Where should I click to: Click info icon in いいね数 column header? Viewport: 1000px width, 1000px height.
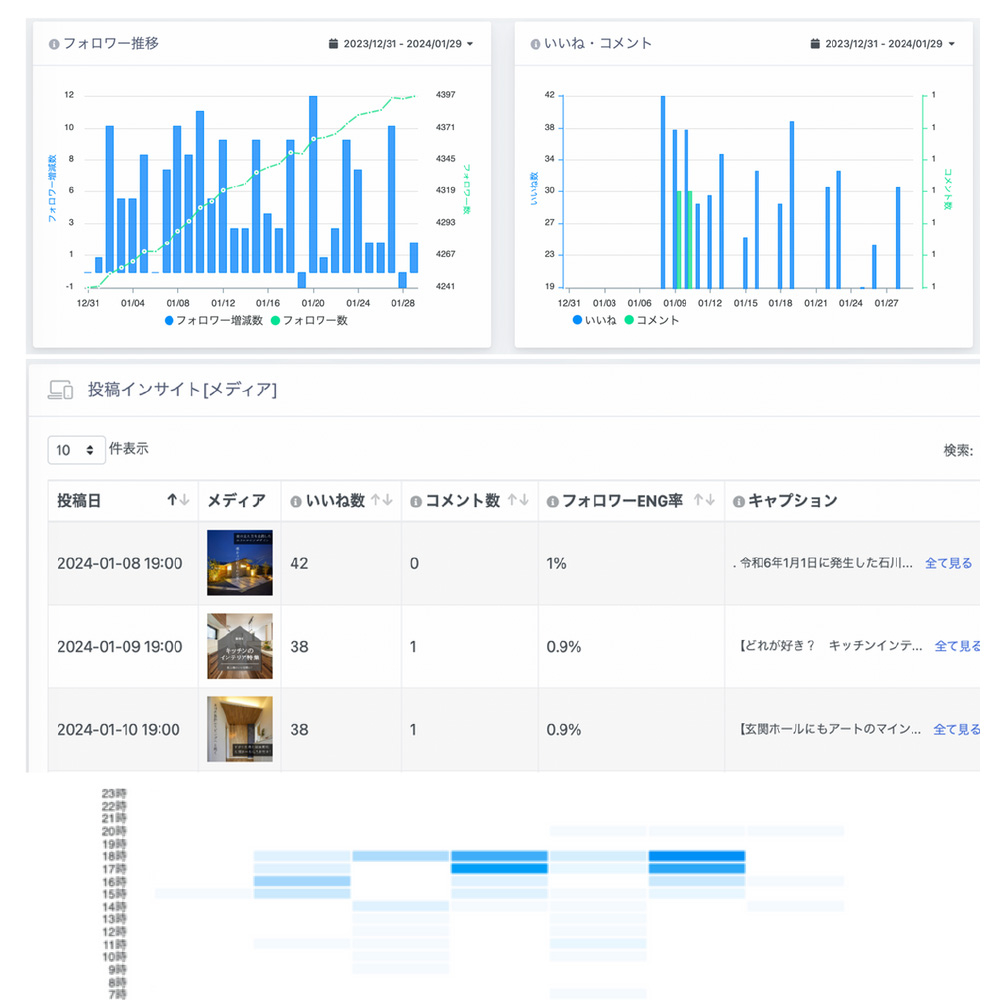click(x=296, y=501)
